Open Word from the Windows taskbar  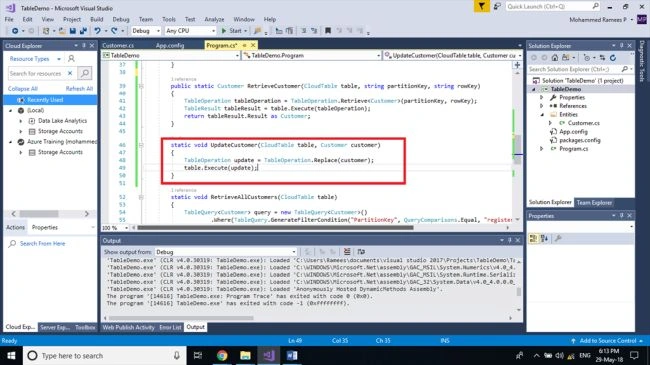pyautogui.click(x=292, y=355)
